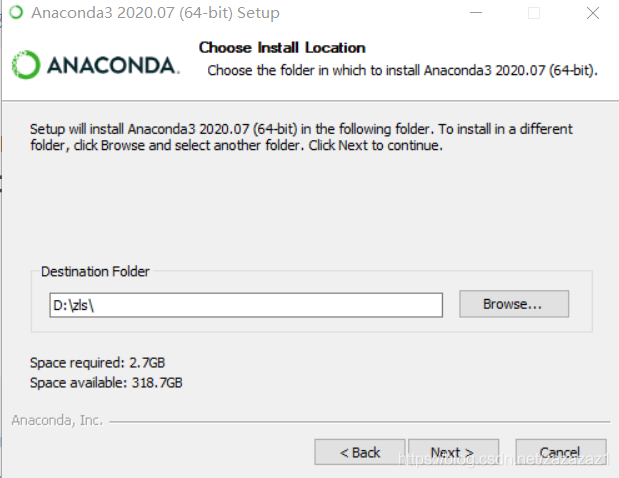Screen dimensions: 619x478
Task: Click the disabled maximize window button
Action: coord(534,13)
